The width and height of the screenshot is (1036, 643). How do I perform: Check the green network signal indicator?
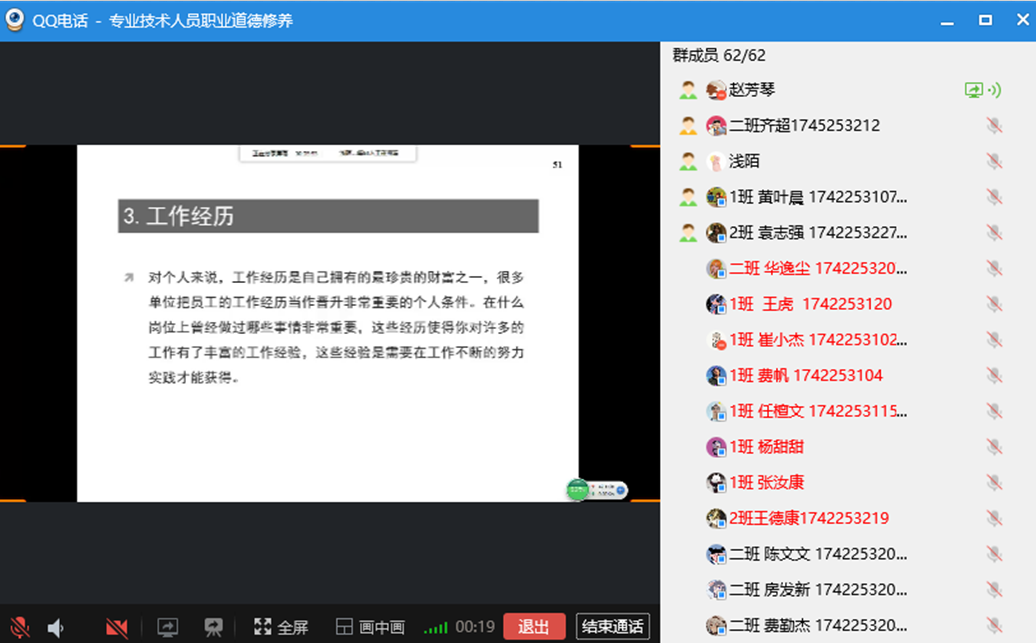point(436,628)
